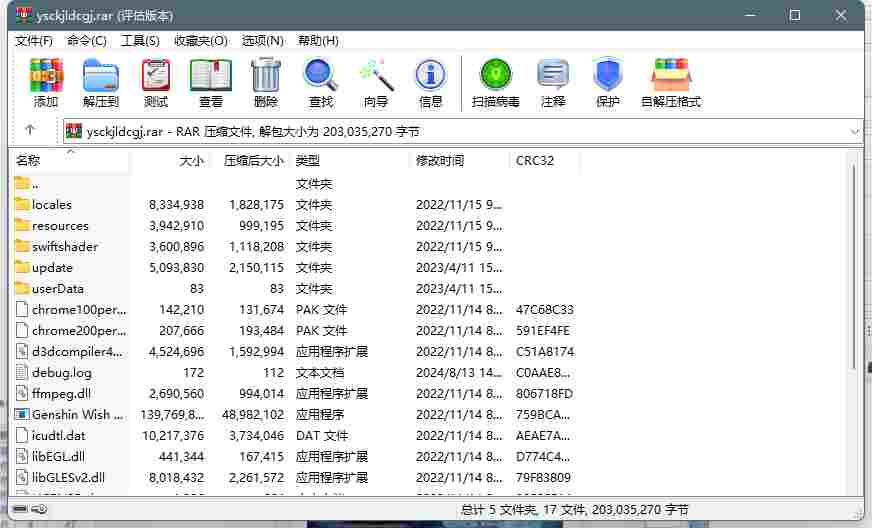Click CRC32 value 47C68C33
872x528 pixels.
(544, 309)
